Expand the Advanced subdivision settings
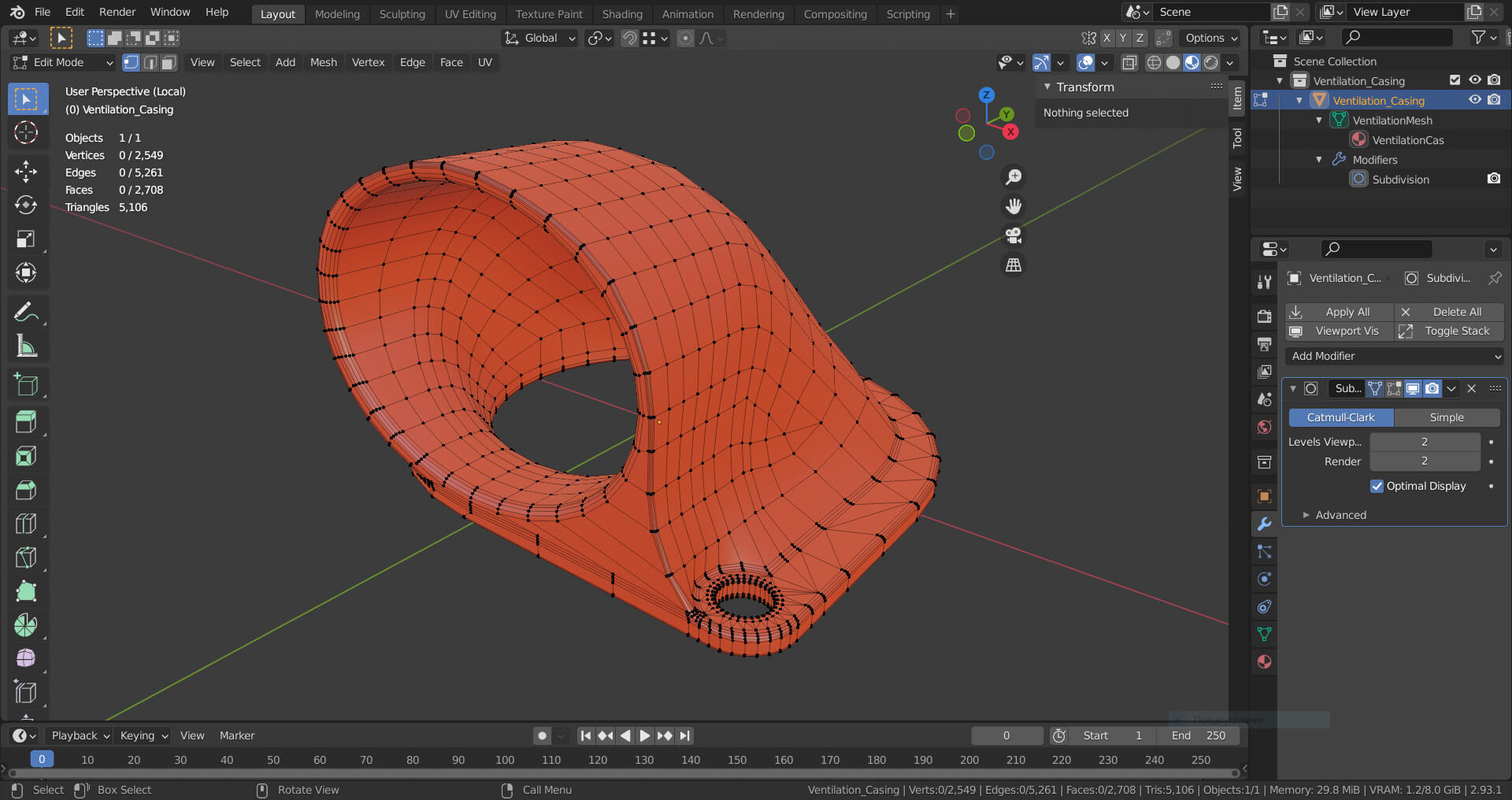Image resolution: width=1512 pixels, height=800 pixels. coord(1340,515)
